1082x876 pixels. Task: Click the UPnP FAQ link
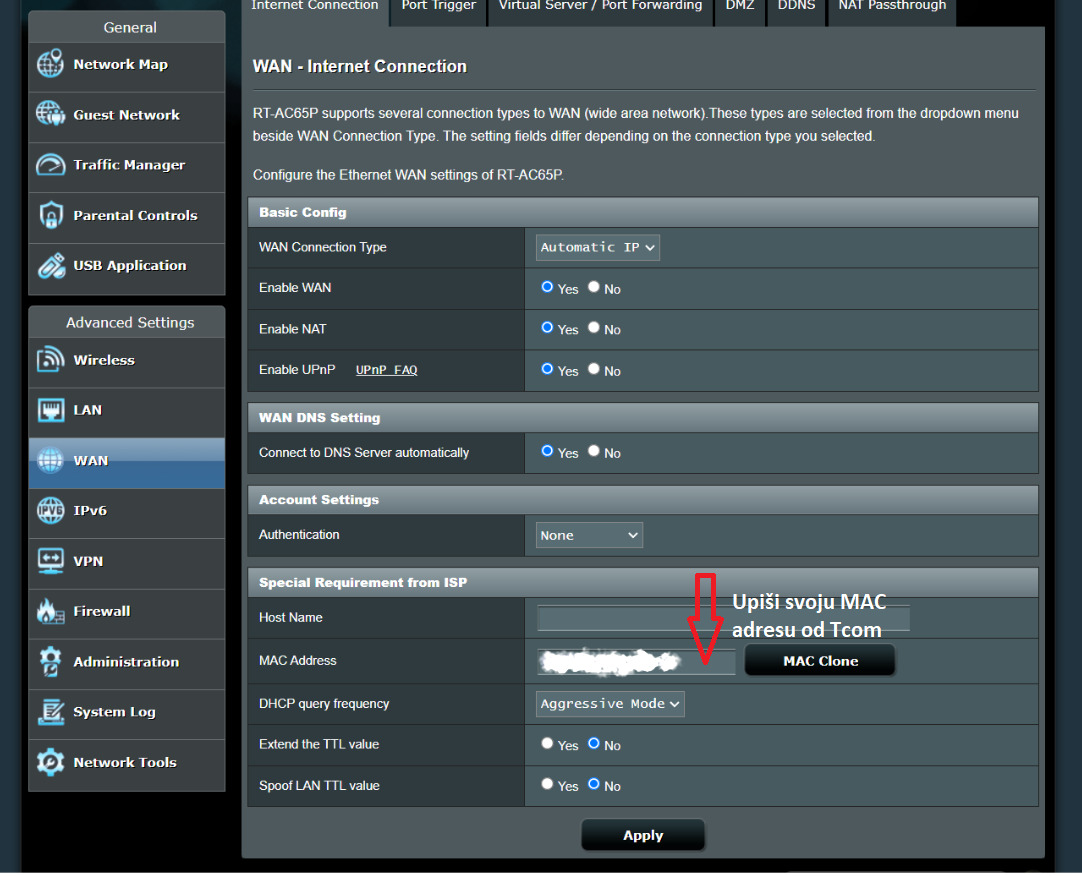386,370
